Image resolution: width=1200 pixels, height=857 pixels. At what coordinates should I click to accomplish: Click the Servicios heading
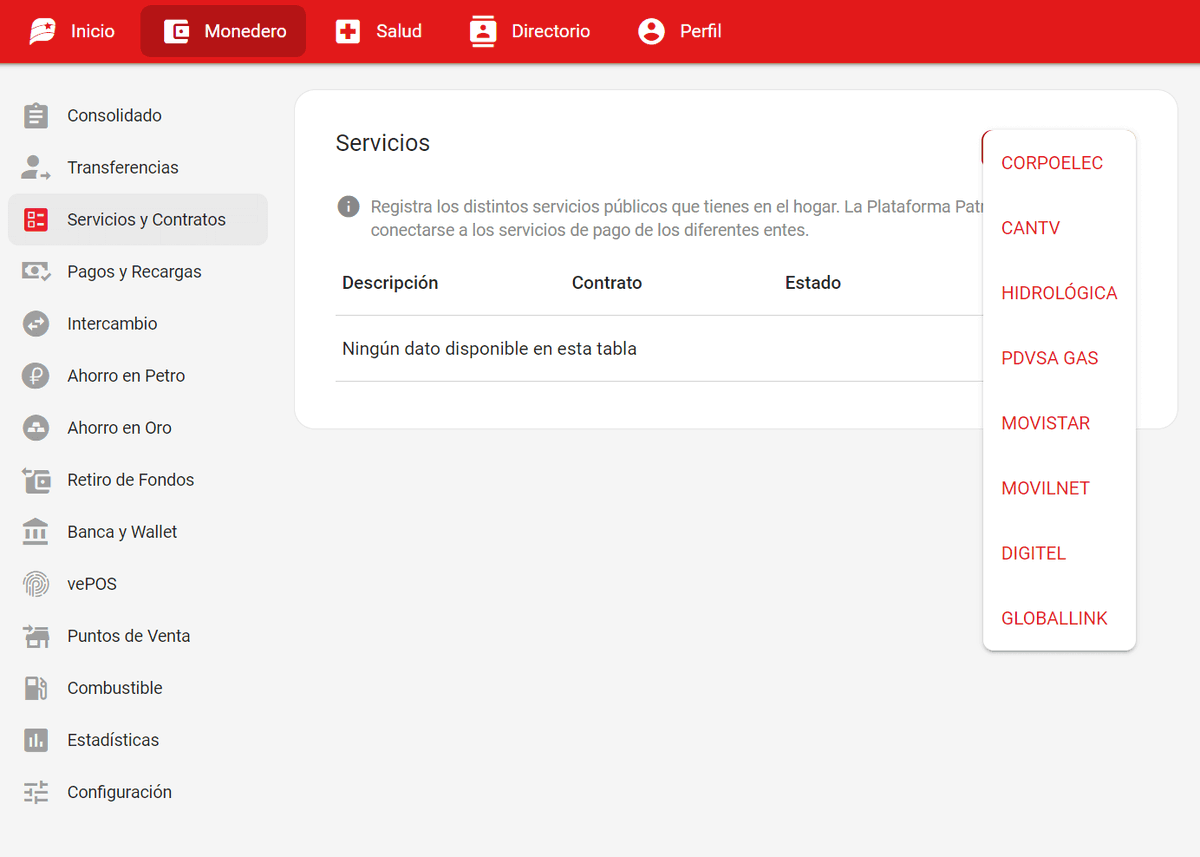tap(383, 143)
